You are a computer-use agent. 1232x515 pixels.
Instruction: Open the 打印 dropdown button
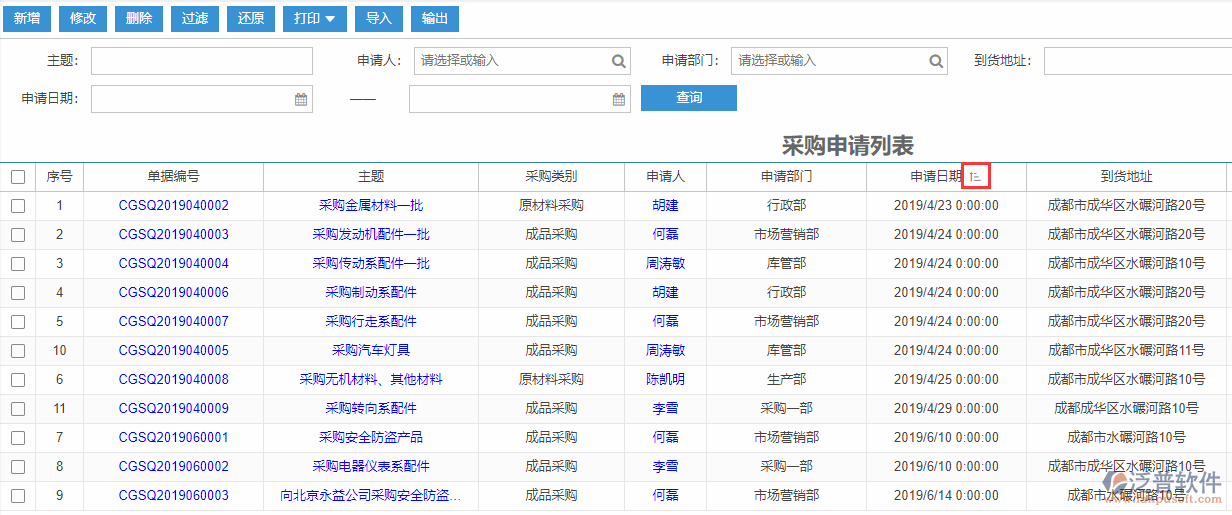click(315, 18)
